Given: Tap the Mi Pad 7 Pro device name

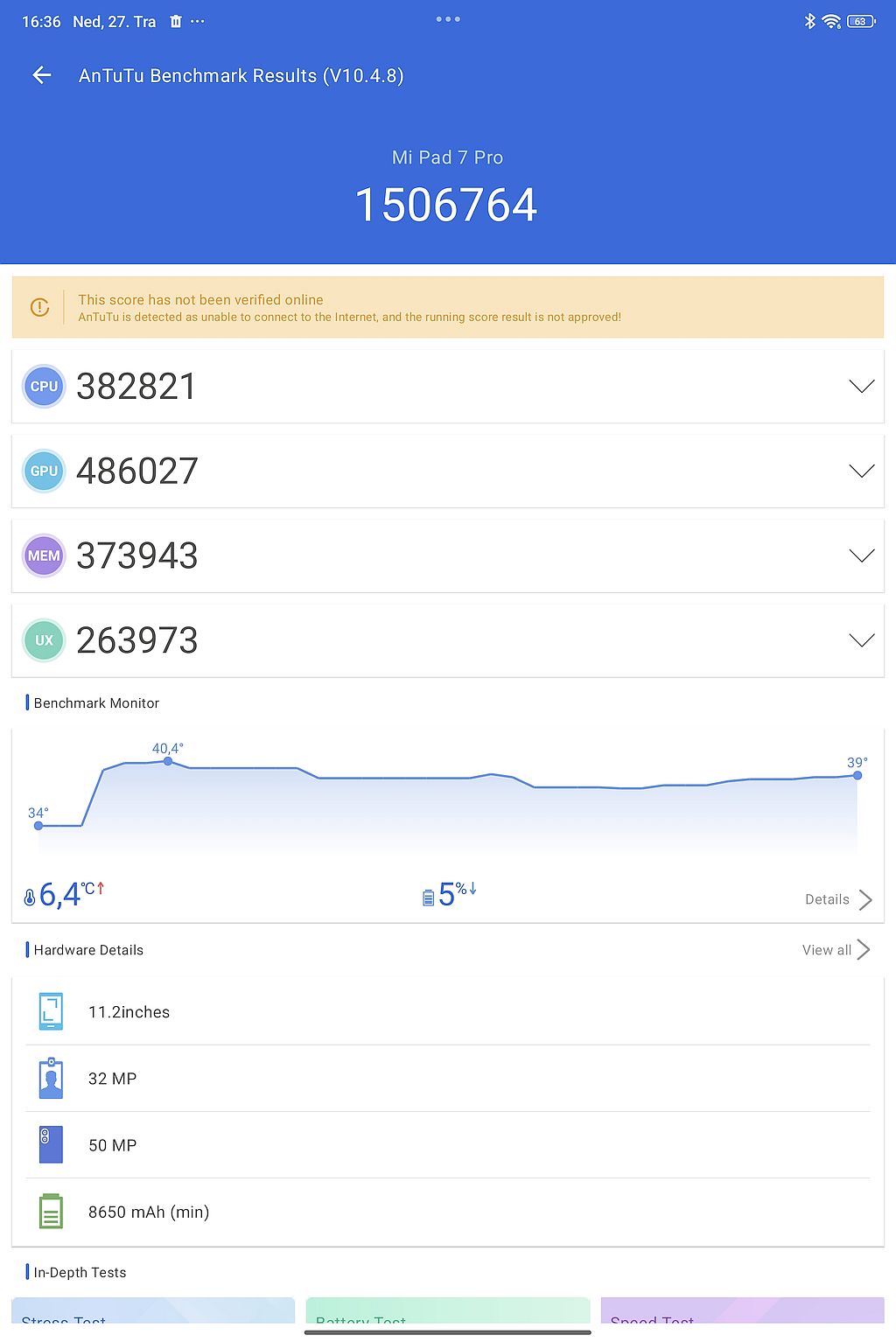Looking at the screenshot, I should click(447, 157).
